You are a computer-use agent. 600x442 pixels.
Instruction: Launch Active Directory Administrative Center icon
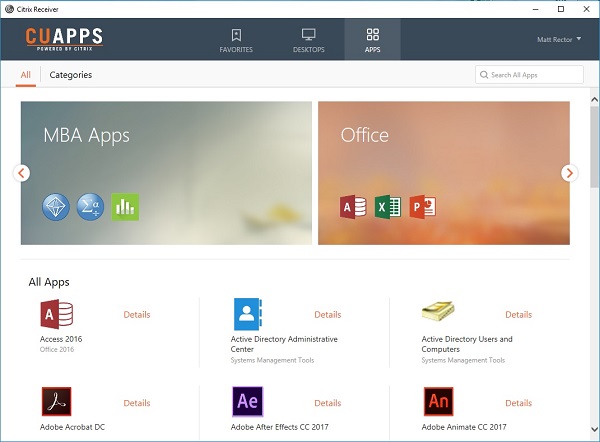click(x=248, y=314)
